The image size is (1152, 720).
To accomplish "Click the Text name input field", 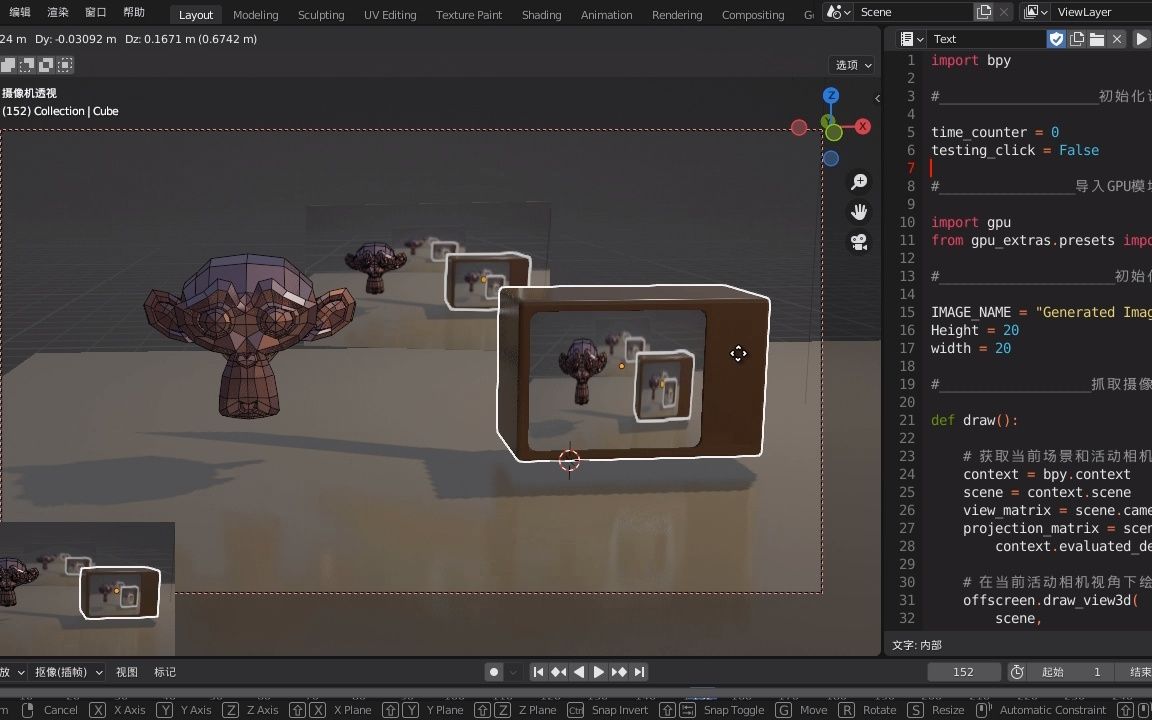I will (x=988, y=38).
